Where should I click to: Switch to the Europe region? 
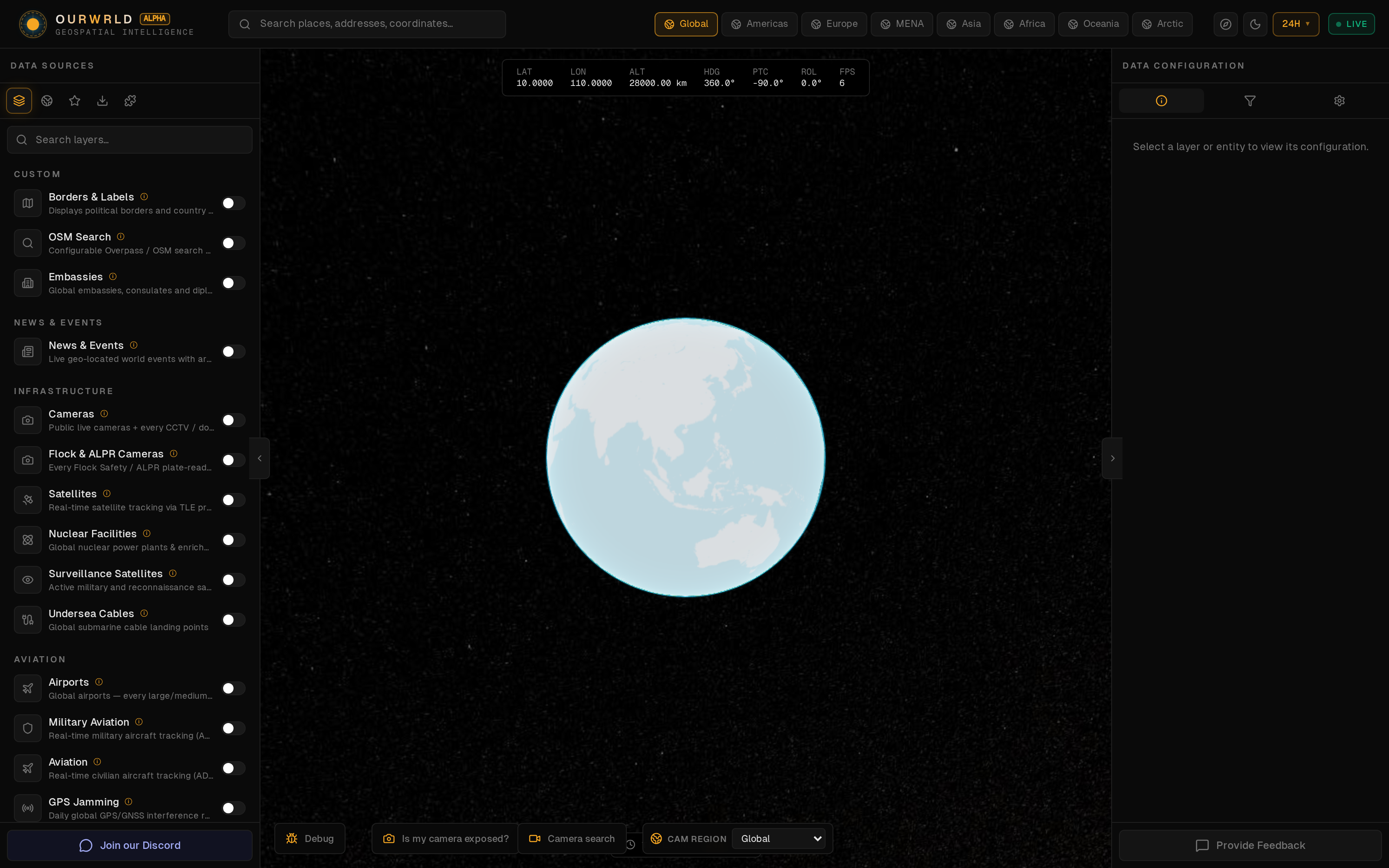pos(834,24)
